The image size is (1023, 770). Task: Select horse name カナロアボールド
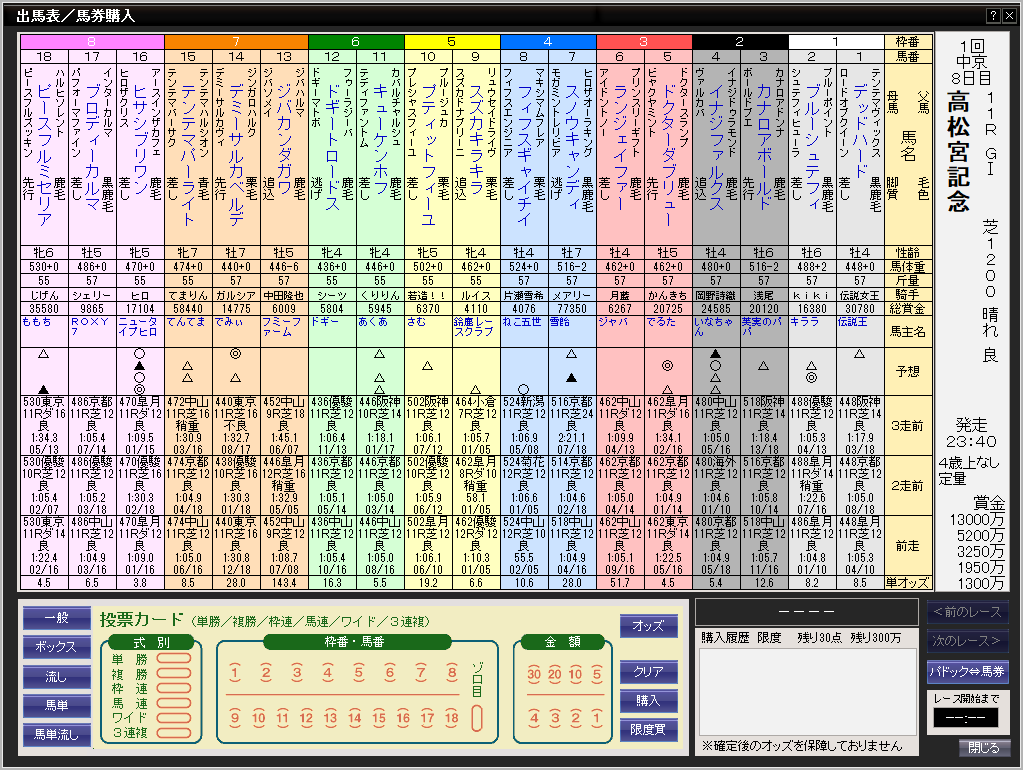tap(764, 147)
